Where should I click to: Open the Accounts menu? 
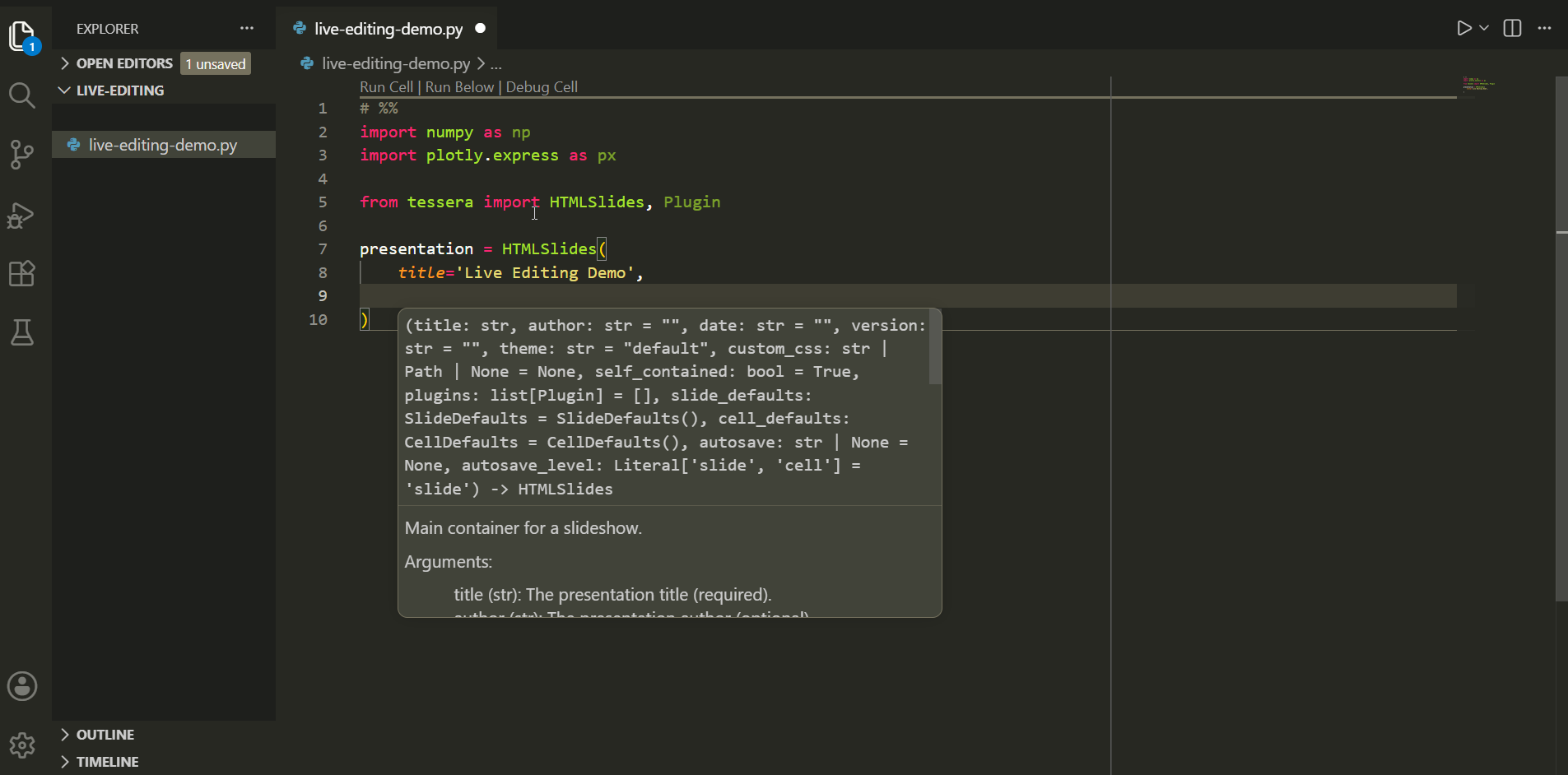click(x=22, y=686)
